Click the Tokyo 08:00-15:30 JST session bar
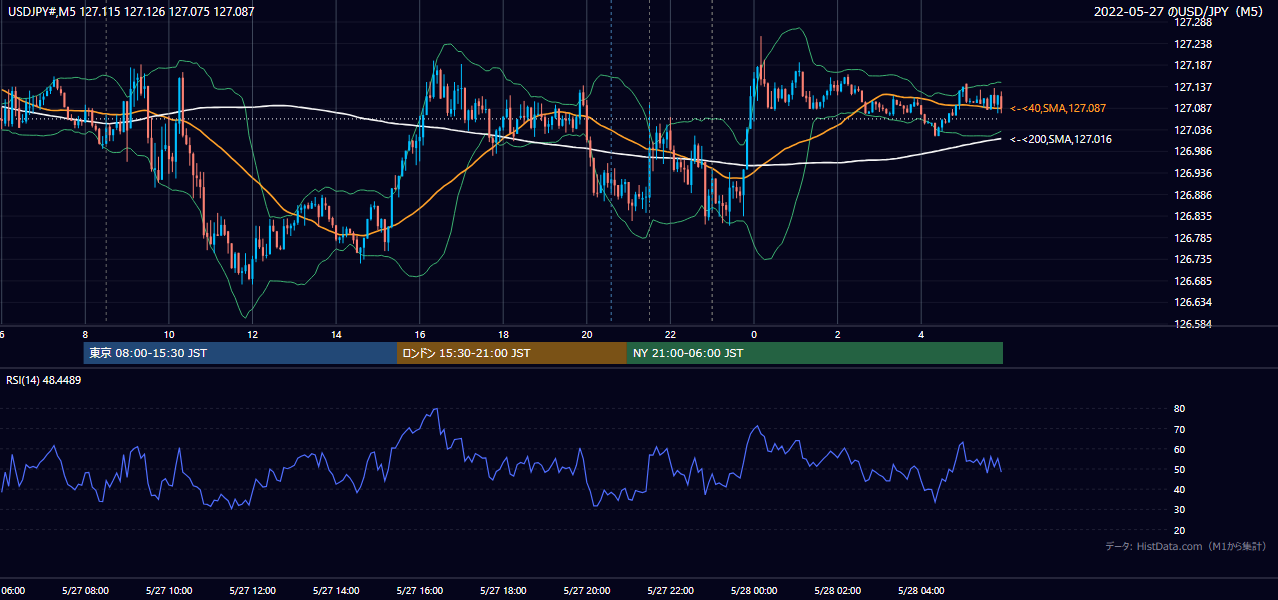 240,353
